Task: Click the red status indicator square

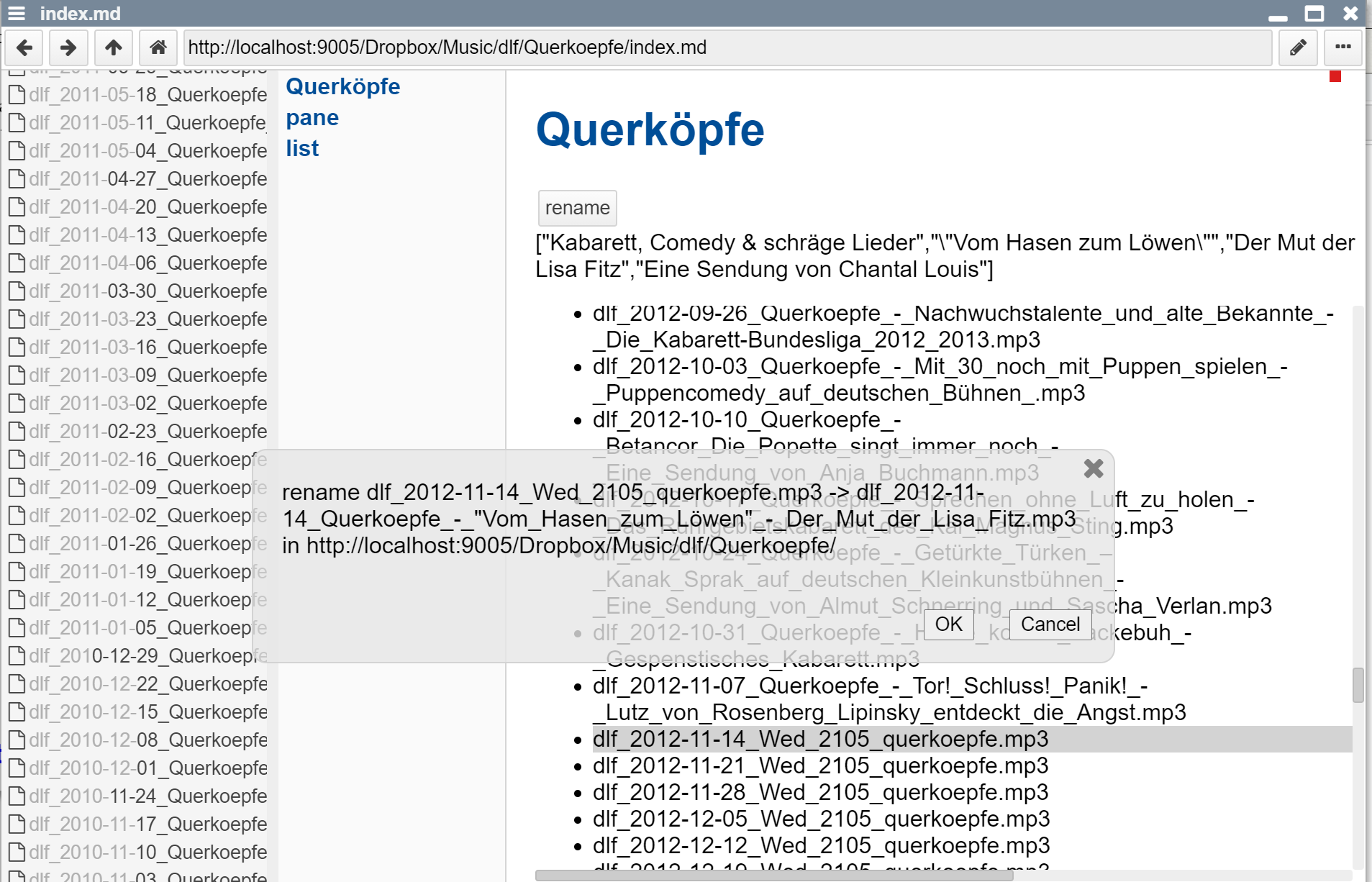Action: pos(1335,76)
